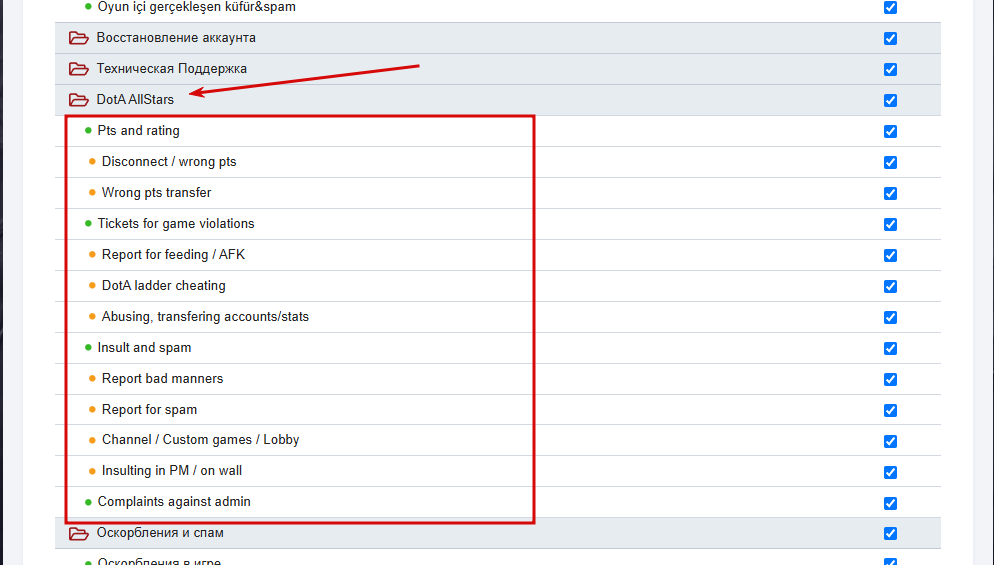Click Oyun içi gerçekleşen küfür&spam entry
This screenshot has height=565, width=994.
[197, 7]
